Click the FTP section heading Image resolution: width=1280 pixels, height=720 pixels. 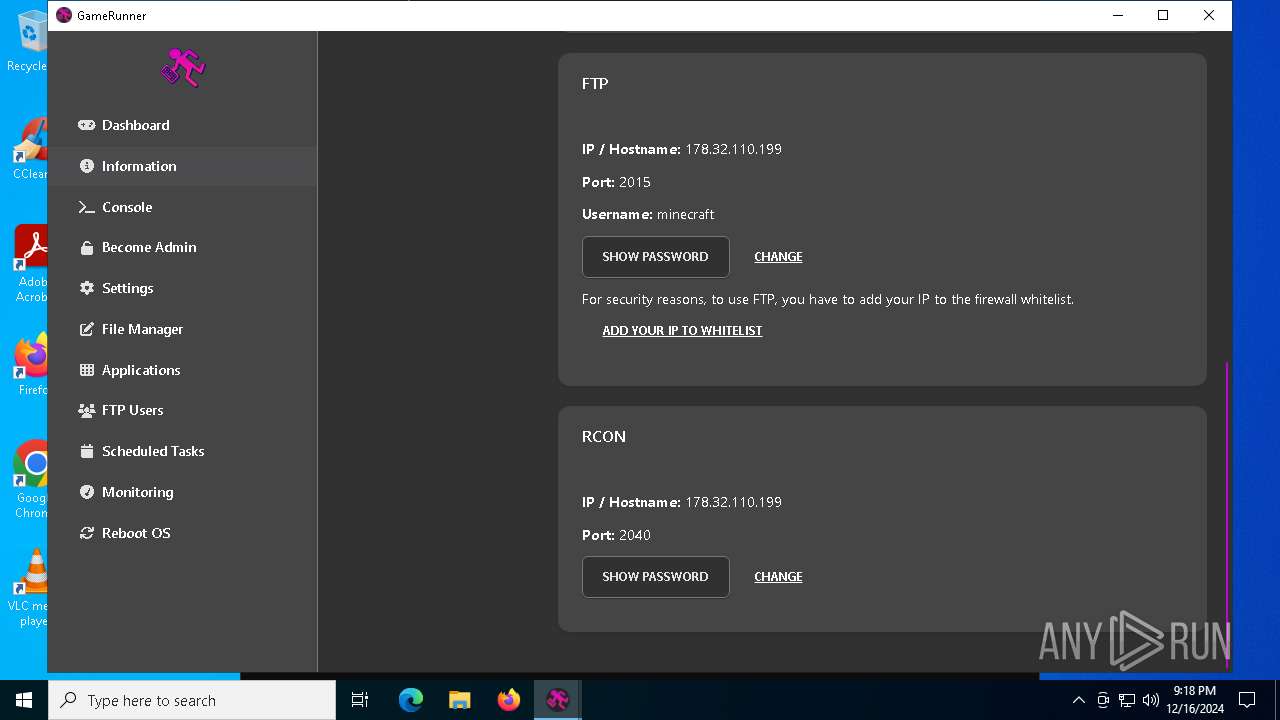coord(595,84)
